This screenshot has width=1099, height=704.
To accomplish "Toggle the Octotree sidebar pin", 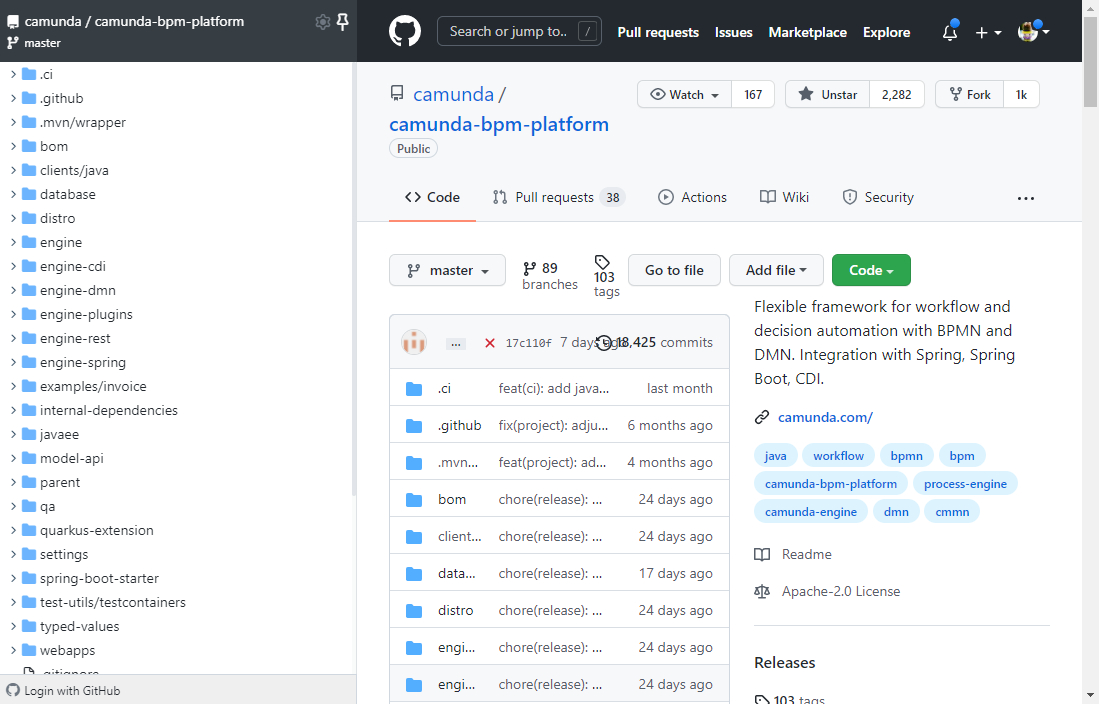I will coord(343,22).
